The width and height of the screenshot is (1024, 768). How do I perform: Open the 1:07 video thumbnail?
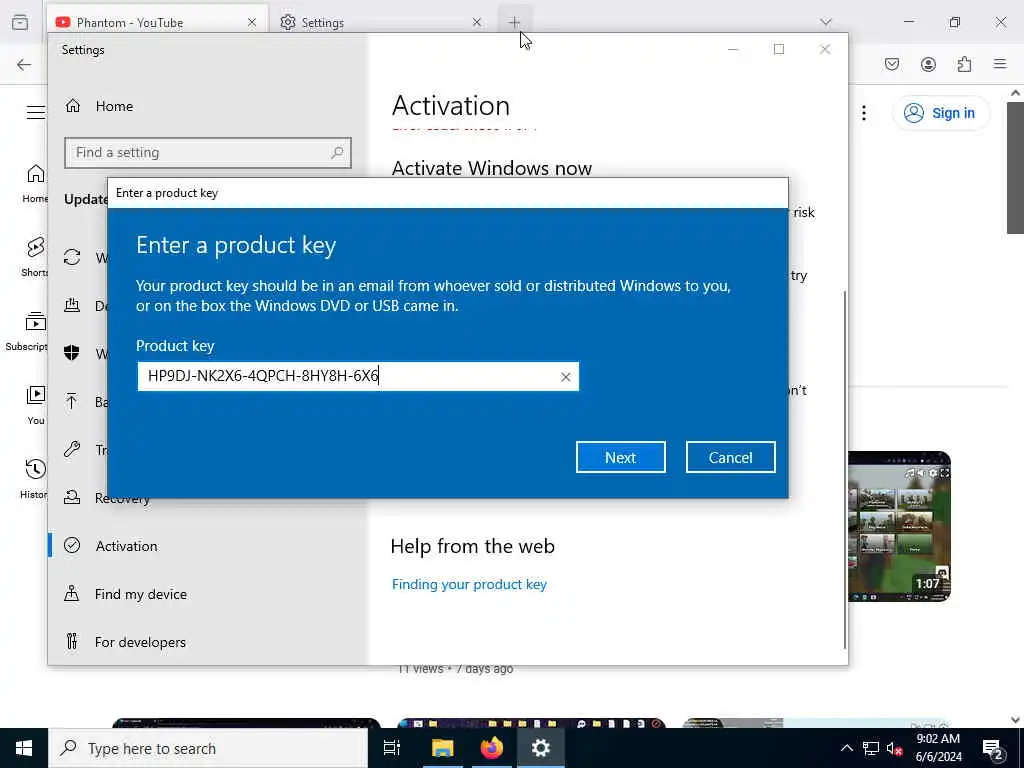(x=899, y=526)
